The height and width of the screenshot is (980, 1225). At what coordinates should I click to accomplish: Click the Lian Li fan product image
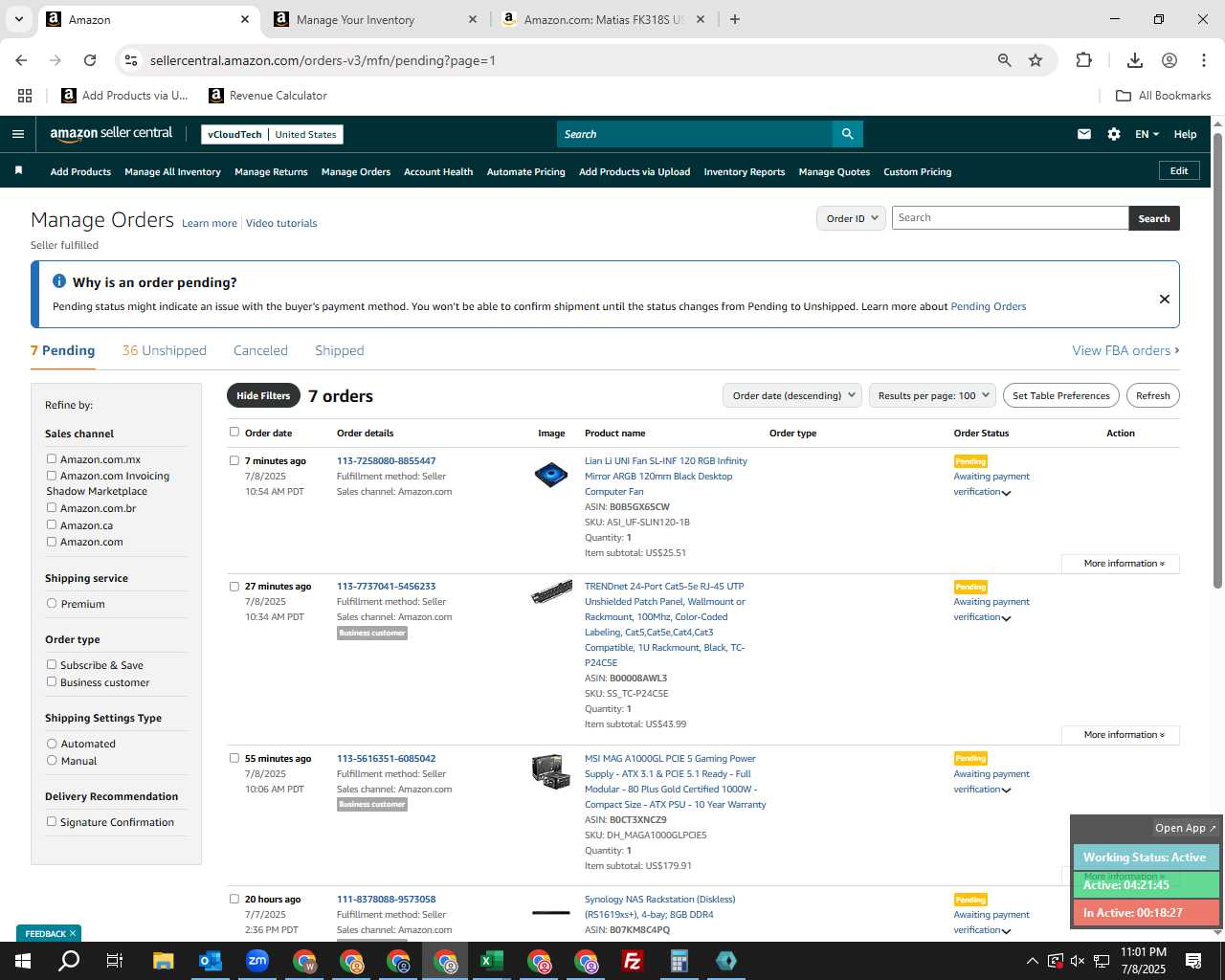(551, 474)
